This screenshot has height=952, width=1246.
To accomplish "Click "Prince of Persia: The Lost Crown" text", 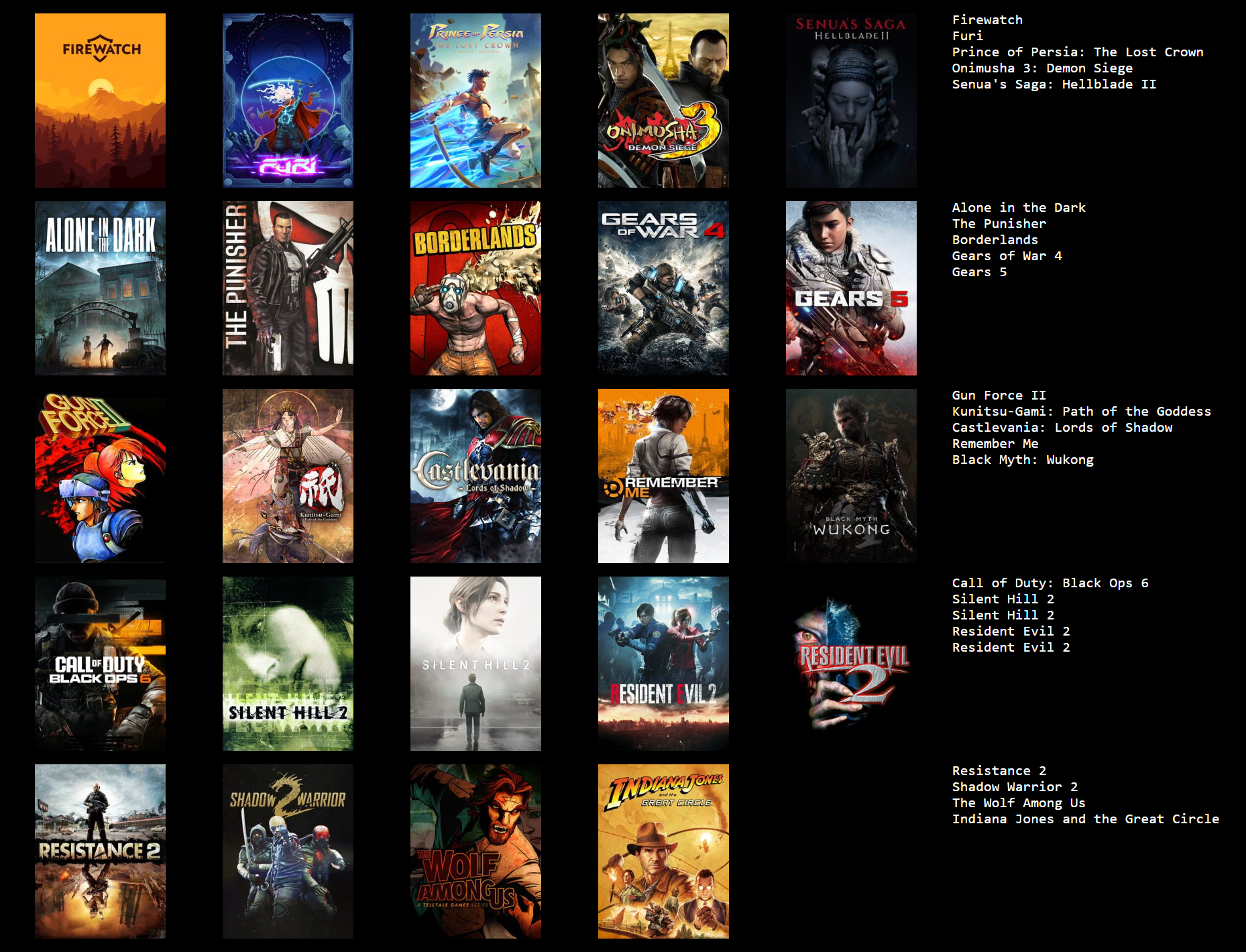I will tap(1078, 52).
